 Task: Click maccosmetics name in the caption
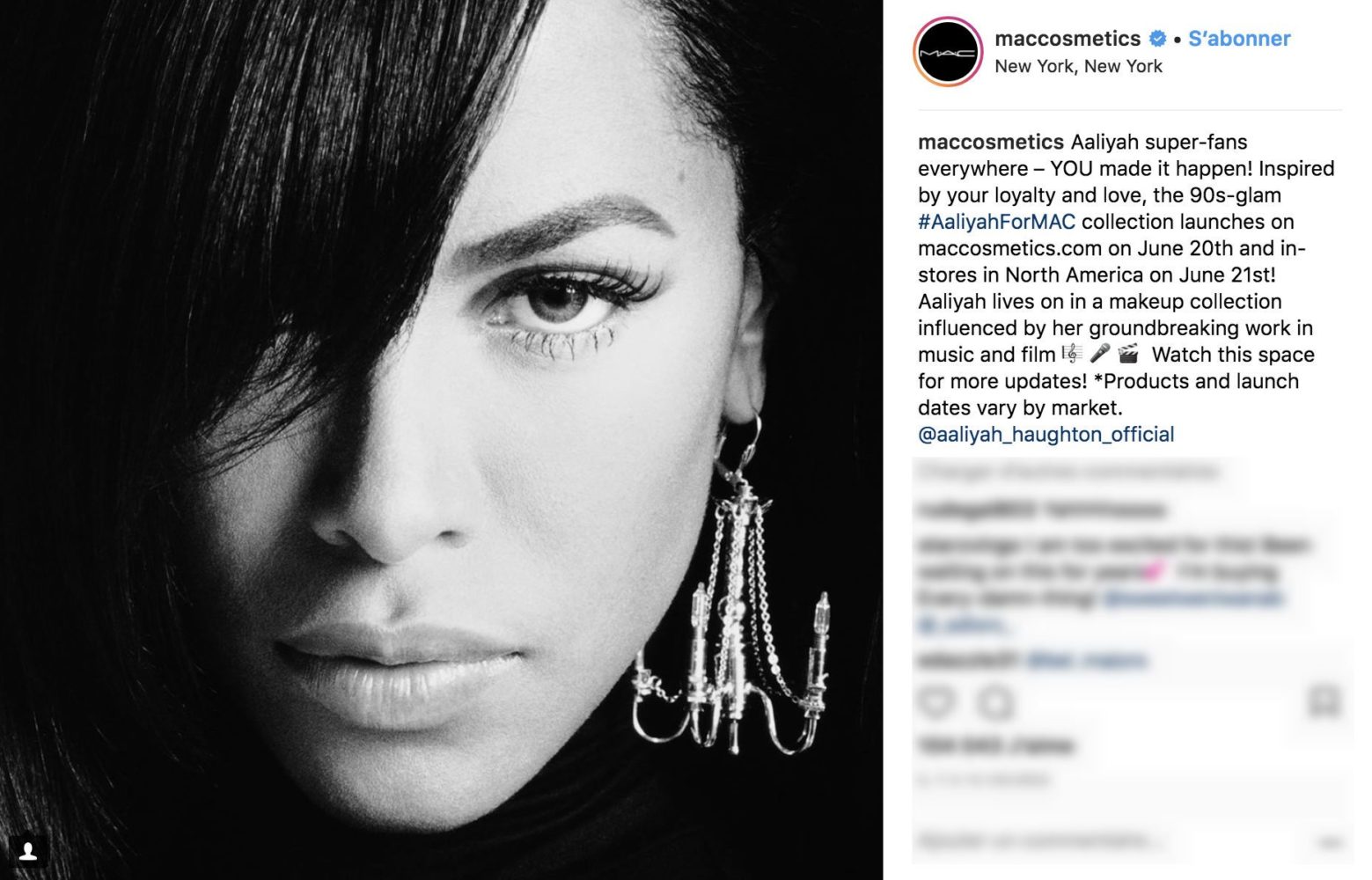coord(991,142)
